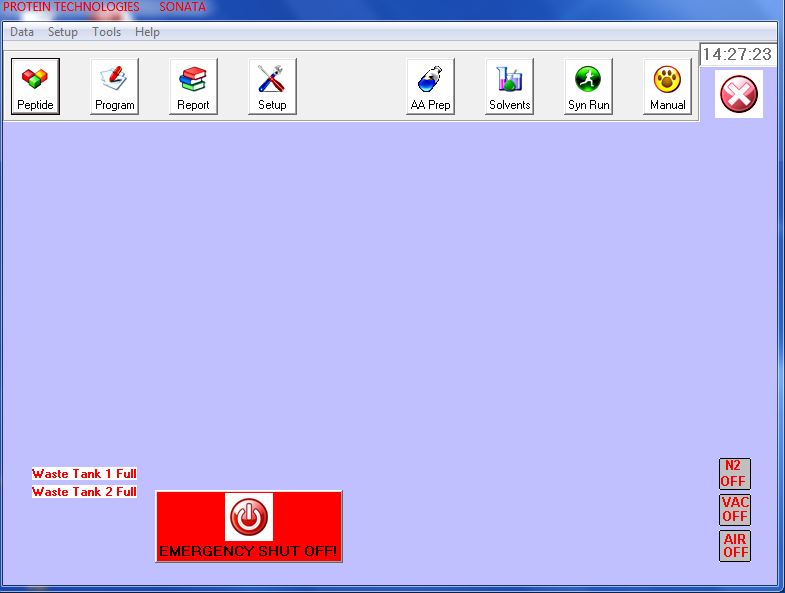Click the Waste Tank 2 Full warning
Screen dimensions: 785x593
point(84,492)
